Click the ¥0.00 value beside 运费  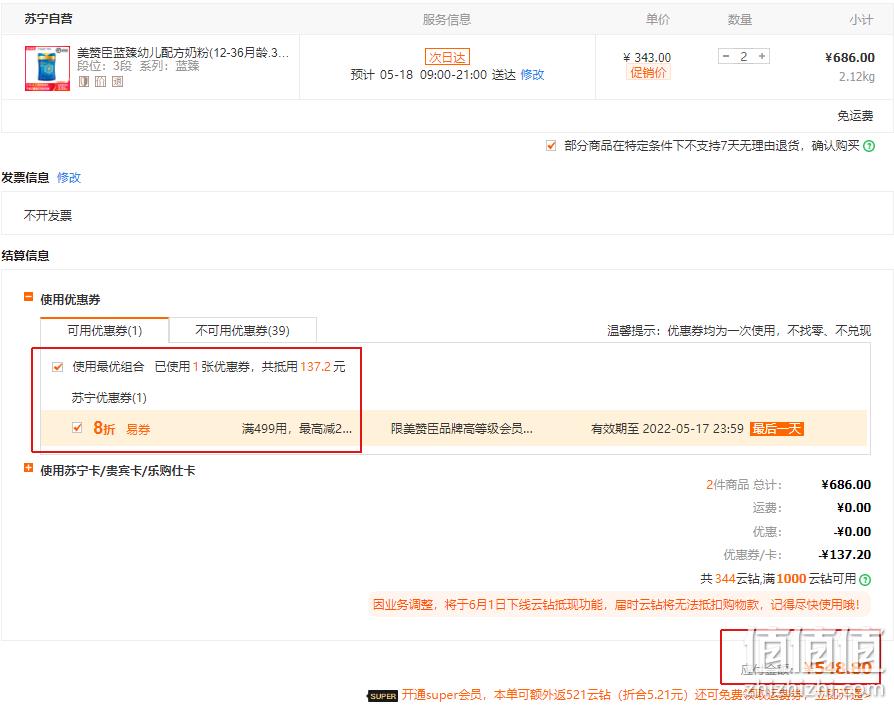pos(854,508)
